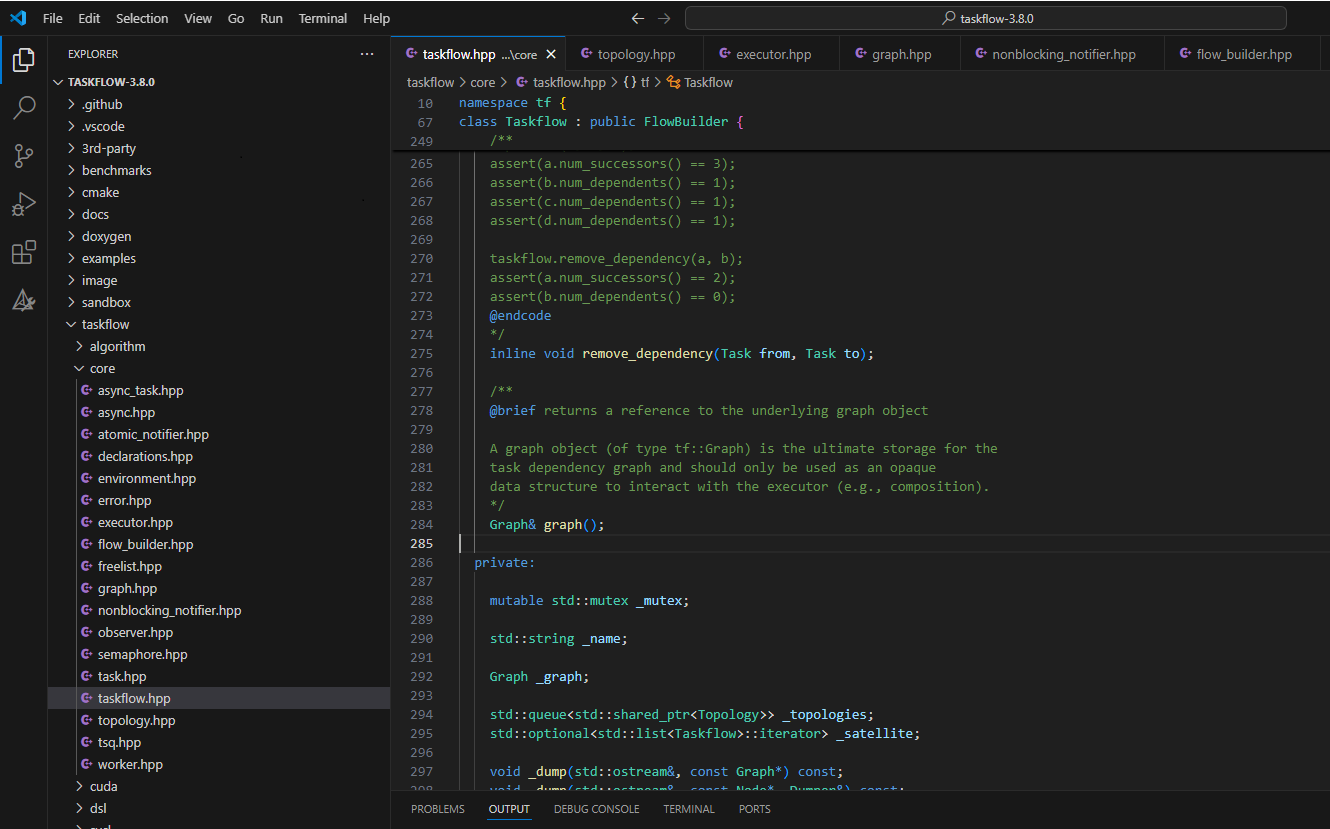Click the bottom activity bar extension icon
Viewport: 1330px width, 829px height.
coord(24,300)
